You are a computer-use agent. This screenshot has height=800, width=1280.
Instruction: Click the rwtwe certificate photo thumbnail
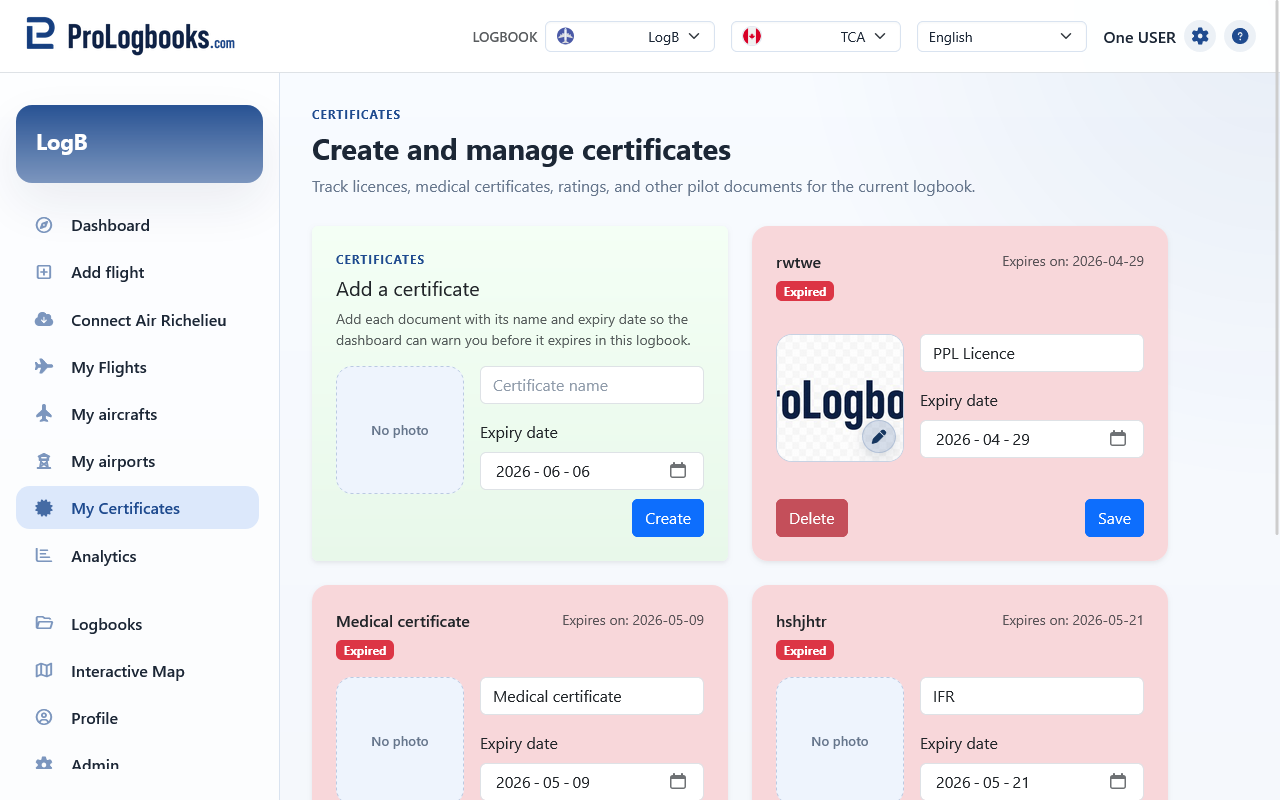[x=840, y=398]
